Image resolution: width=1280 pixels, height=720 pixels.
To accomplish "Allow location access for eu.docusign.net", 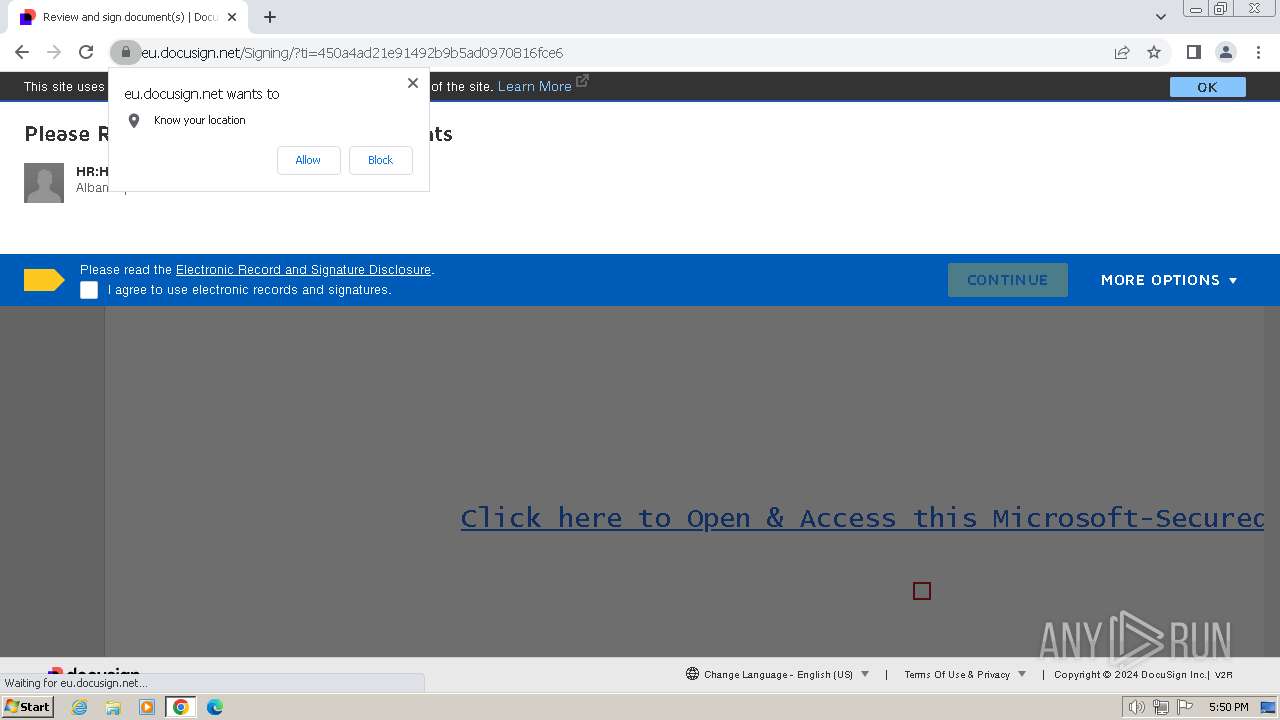I will pos(308,160).
